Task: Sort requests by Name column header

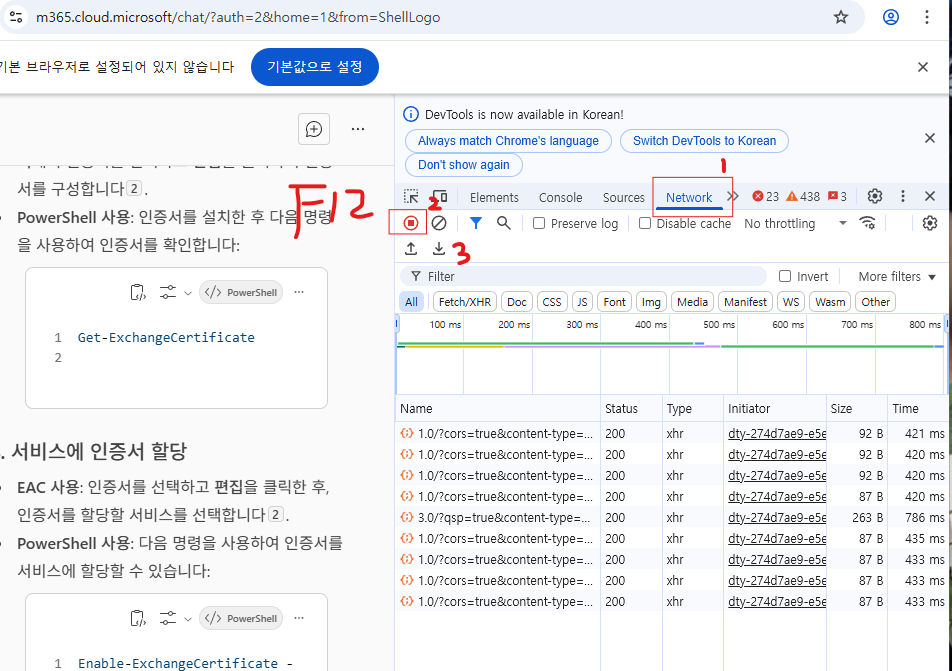Action: click(x=498, y=409)
